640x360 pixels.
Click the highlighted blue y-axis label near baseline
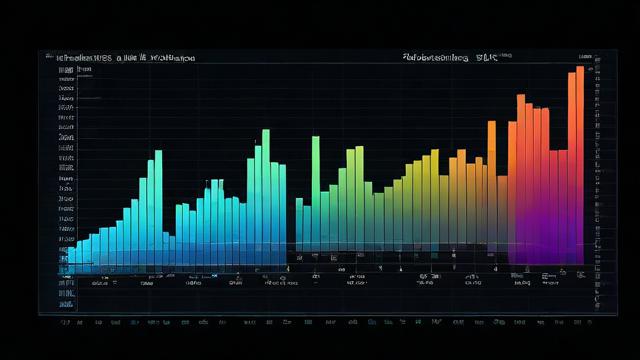coord(64,269)
